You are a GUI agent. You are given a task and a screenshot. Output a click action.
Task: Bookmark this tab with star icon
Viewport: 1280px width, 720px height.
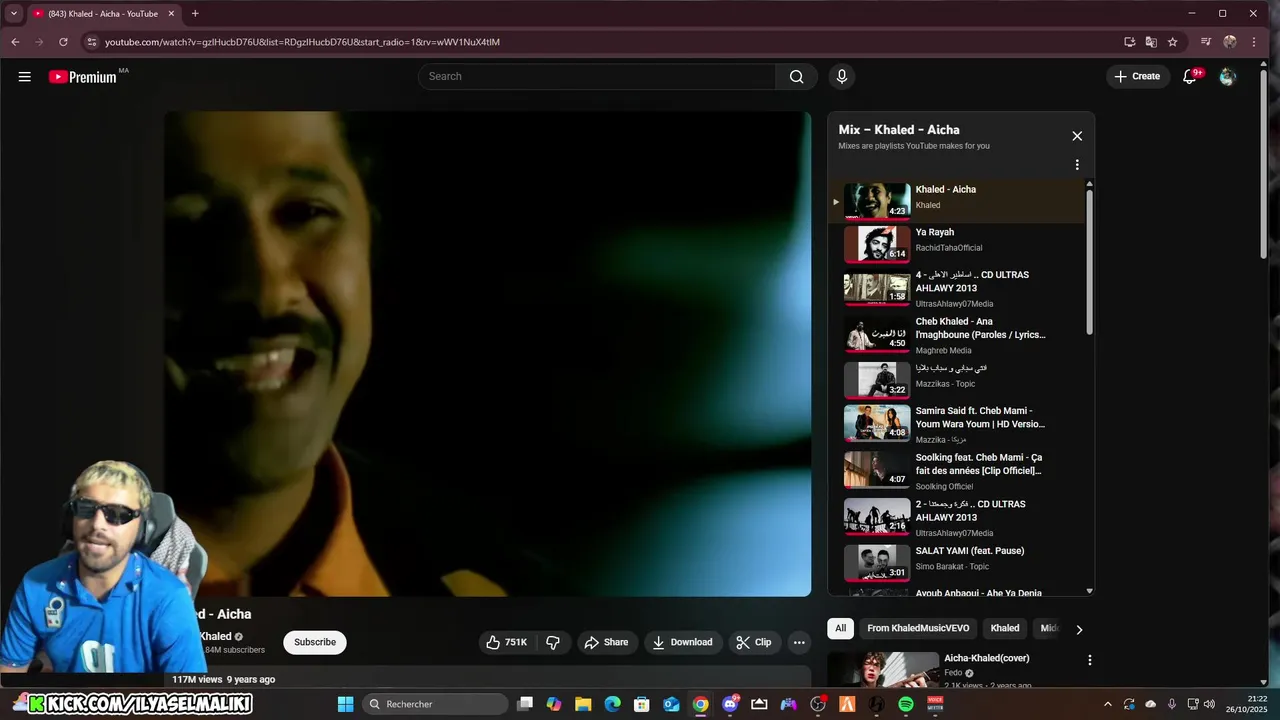1172,42
